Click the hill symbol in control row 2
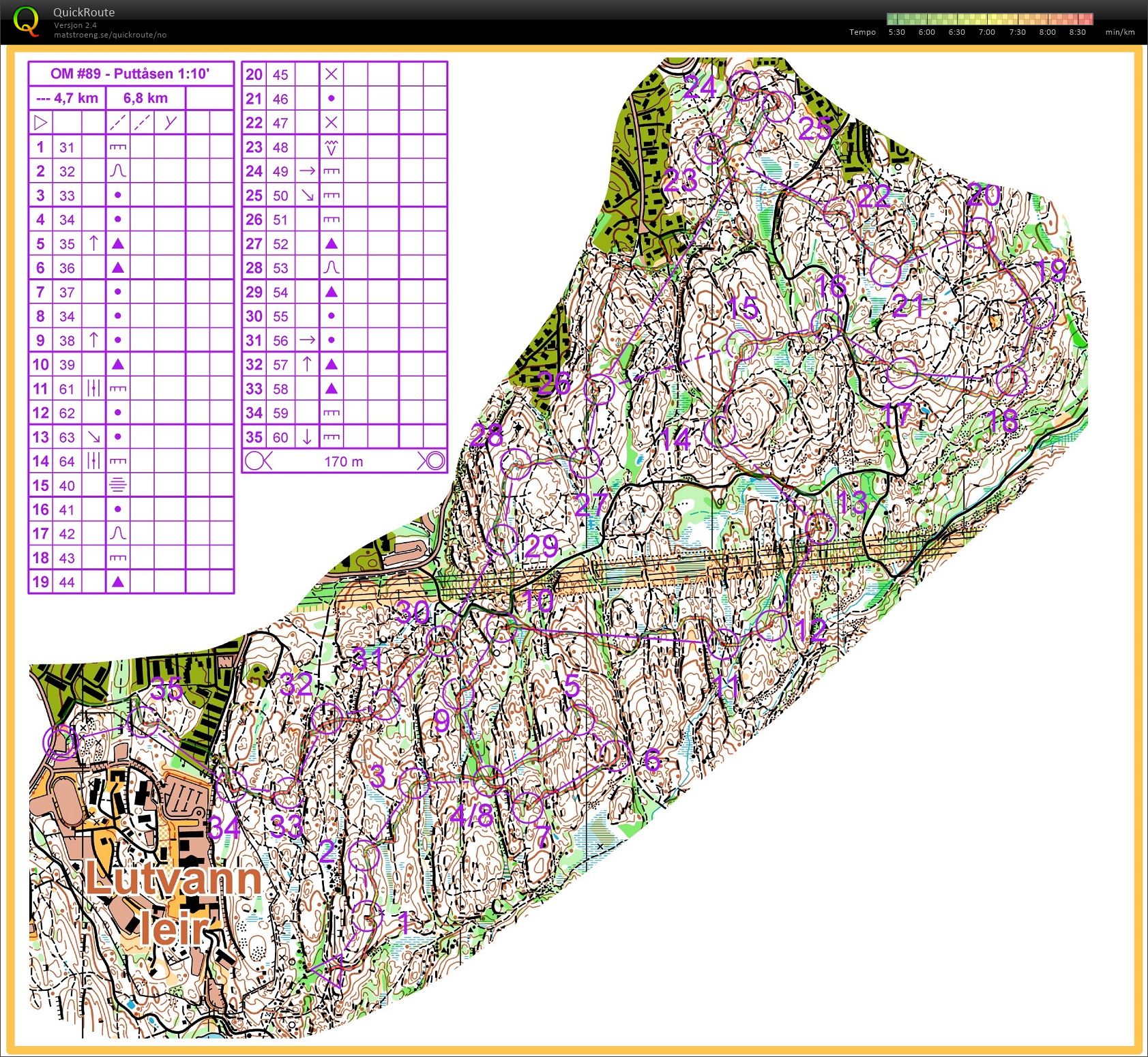1148x1057 pixels. coord(117,171)
